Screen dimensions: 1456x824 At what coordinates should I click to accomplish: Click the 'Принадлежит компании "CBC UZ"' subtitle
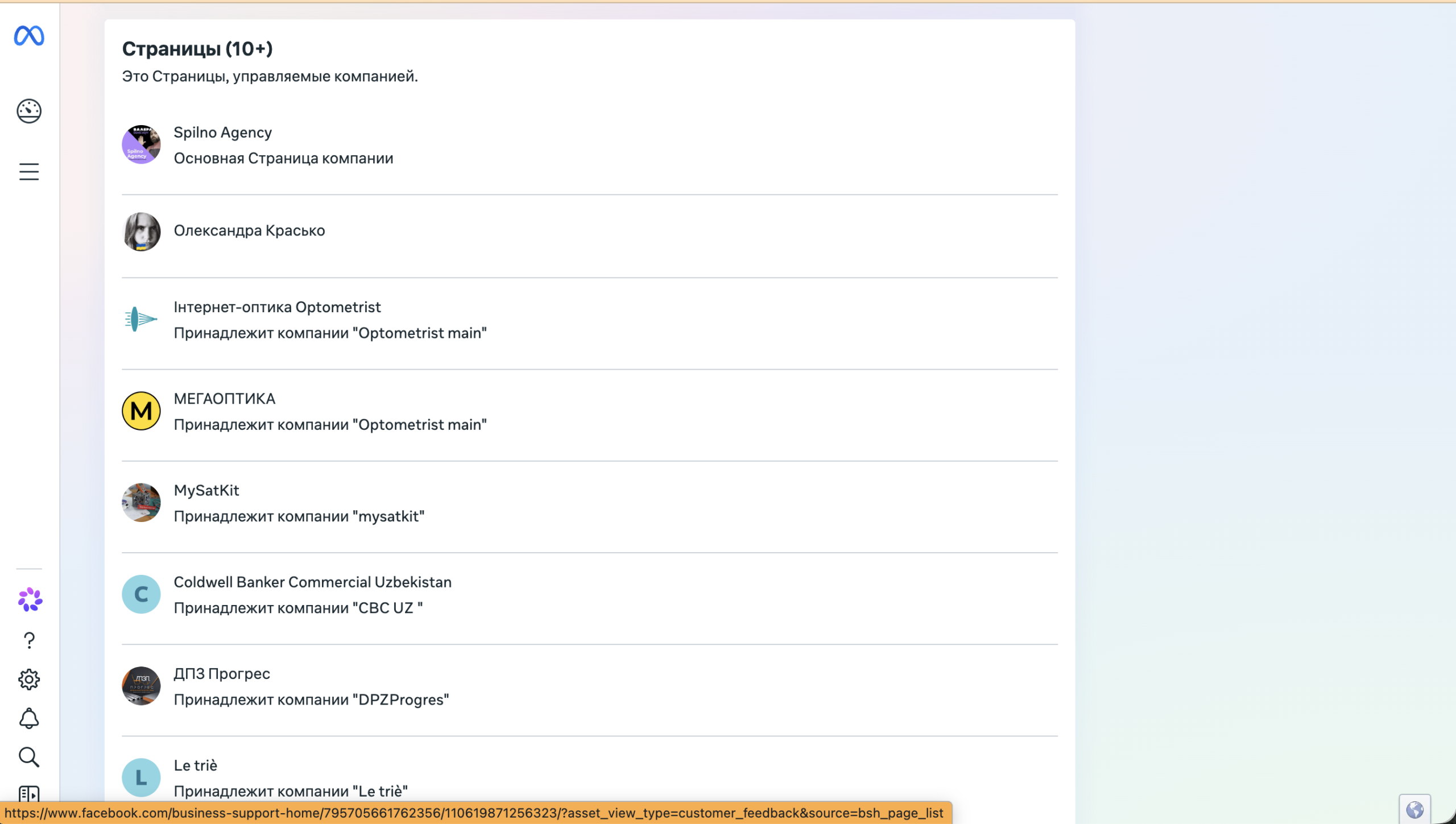click(x=298, y=608)
